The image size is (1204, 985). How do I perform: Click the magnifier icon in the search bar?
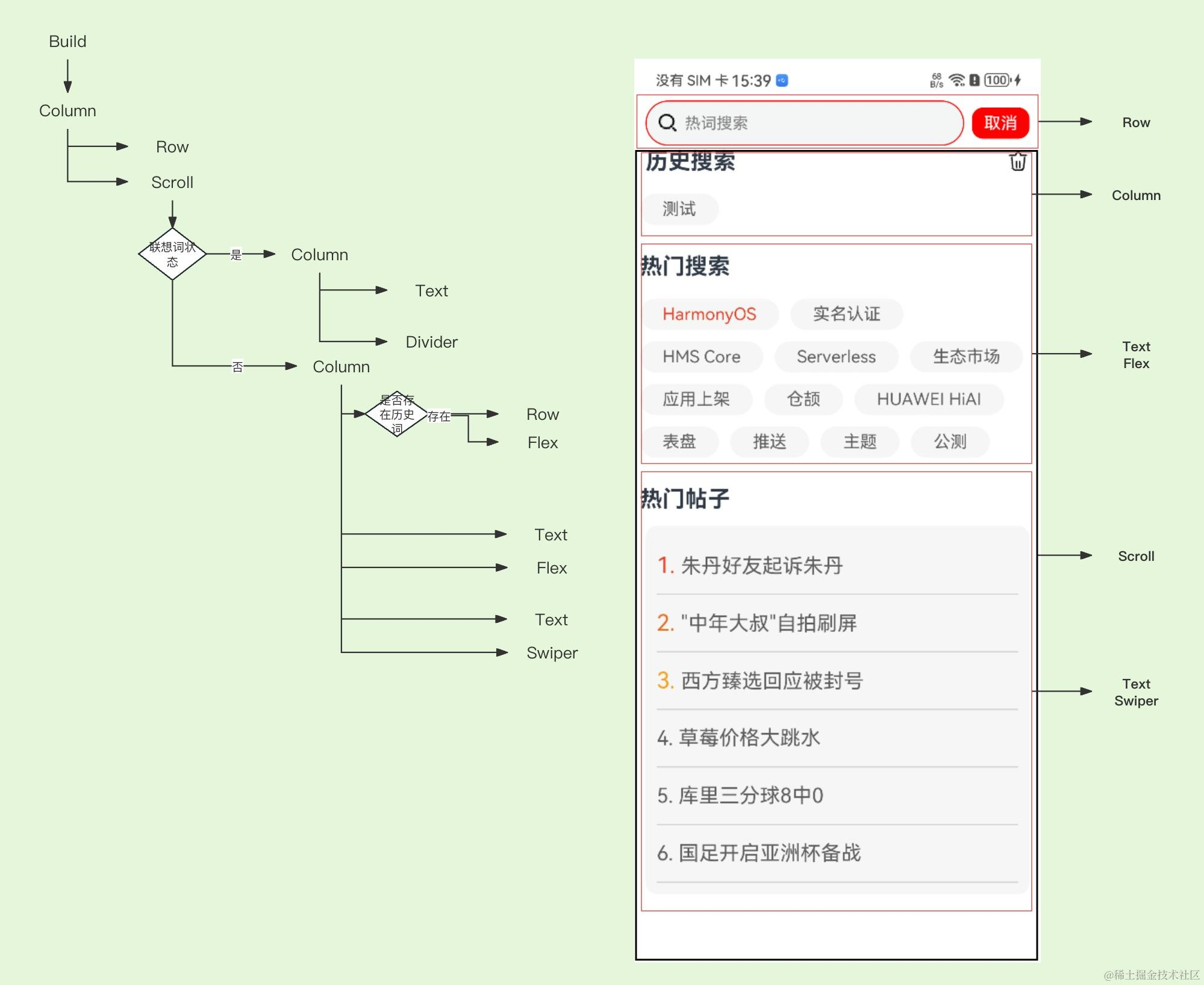tap(667, 123)
